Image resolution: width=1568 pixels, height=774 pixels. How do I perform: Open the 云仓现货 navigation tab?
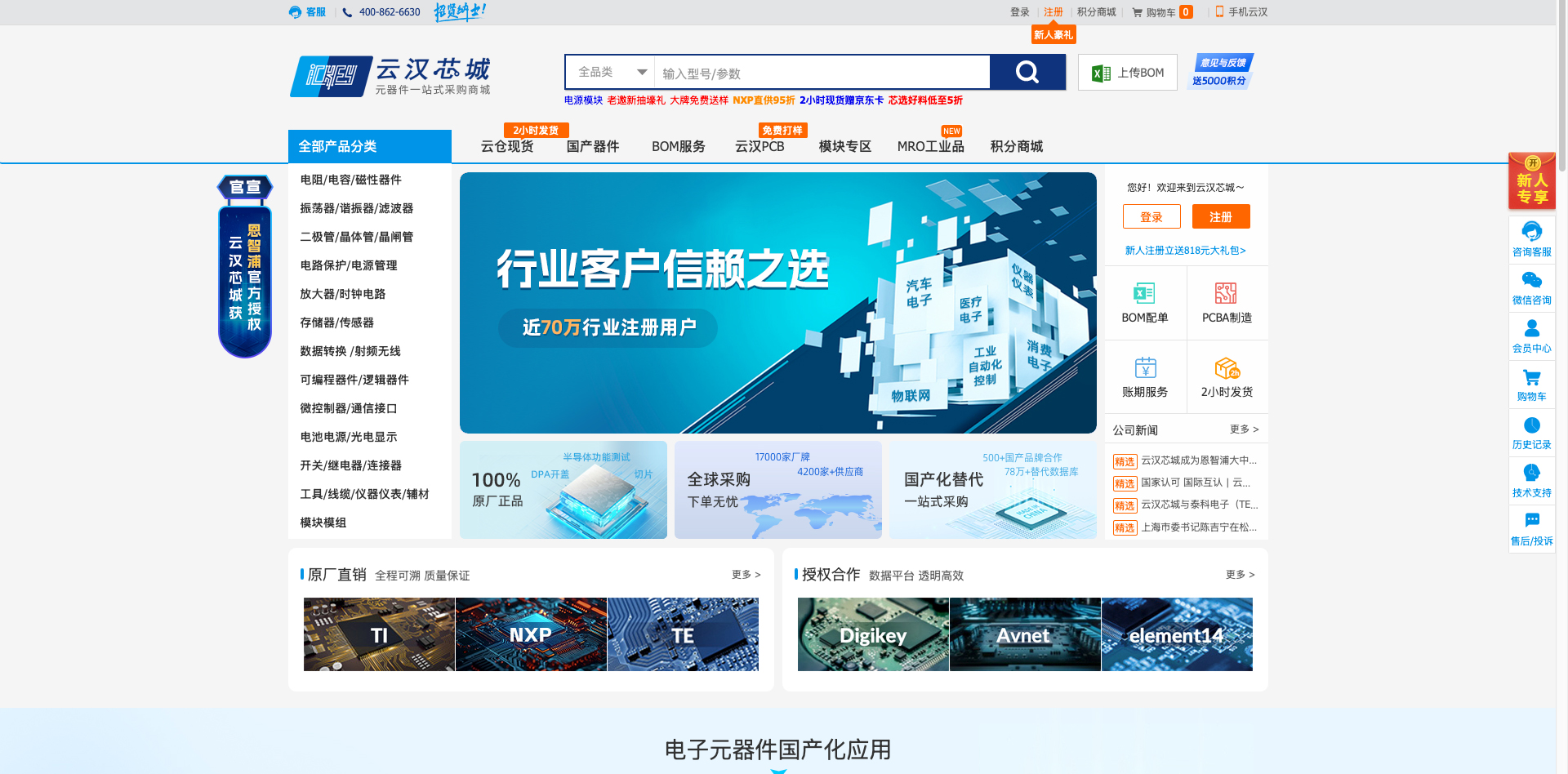507,146
